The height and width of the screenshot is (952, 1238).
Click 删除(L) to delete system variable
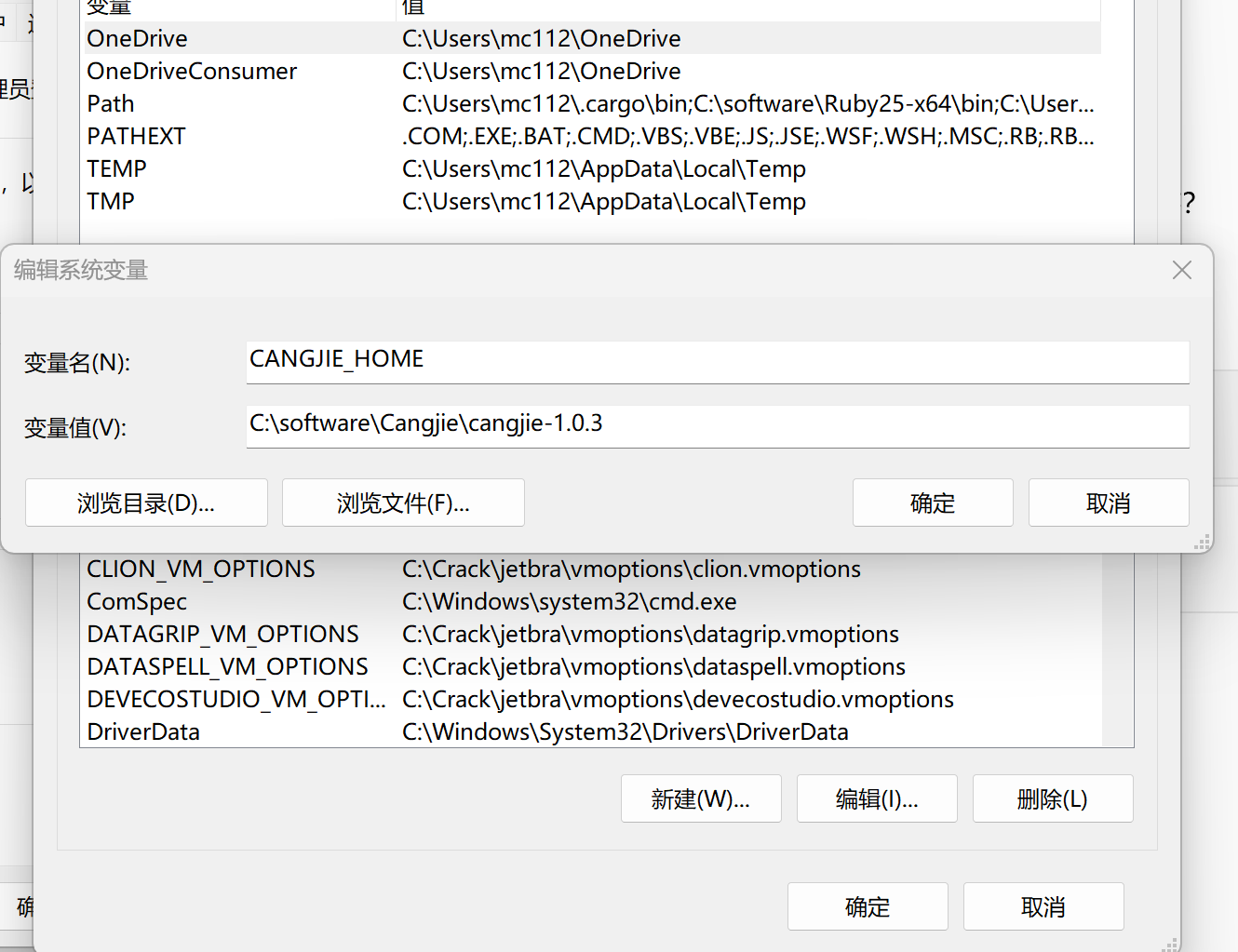(1053, 798)
